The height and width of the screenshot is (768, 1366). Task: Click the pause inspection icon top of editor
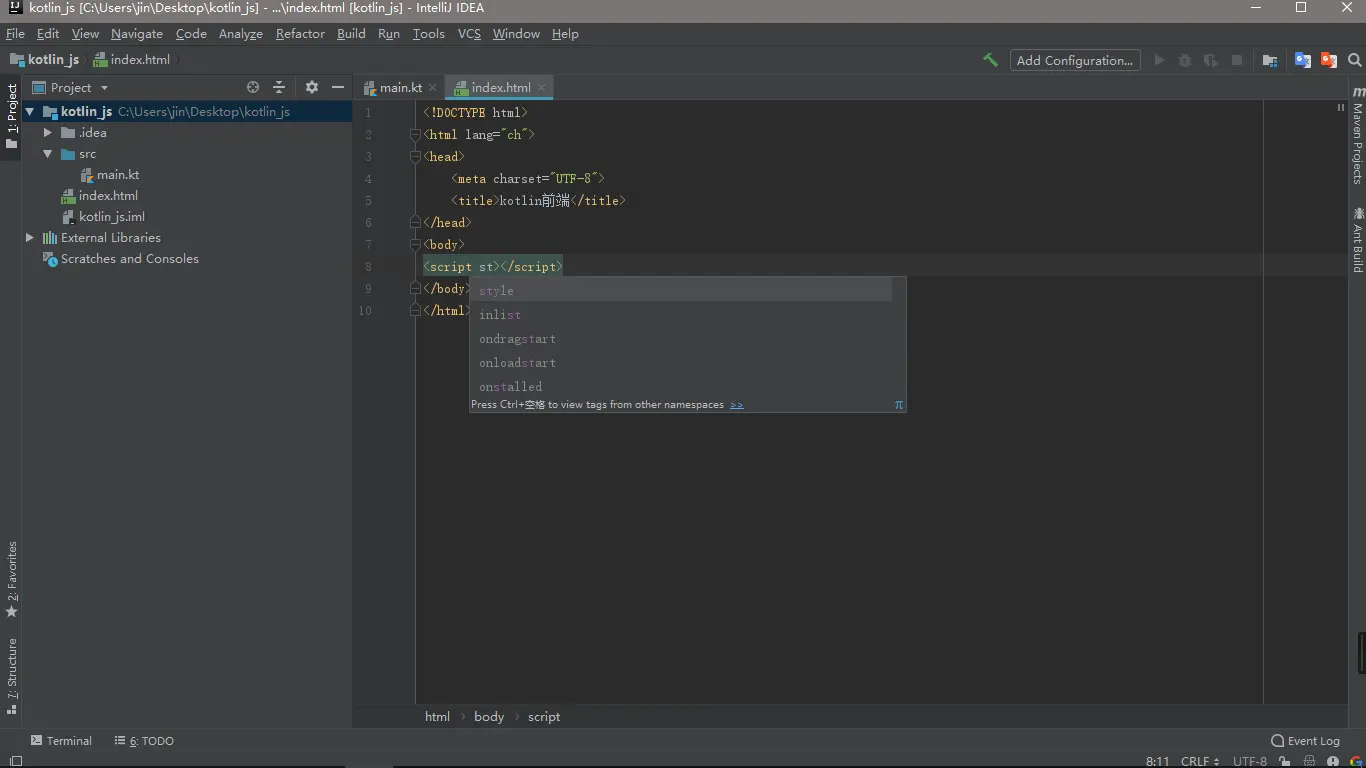tap(1341, 107)
